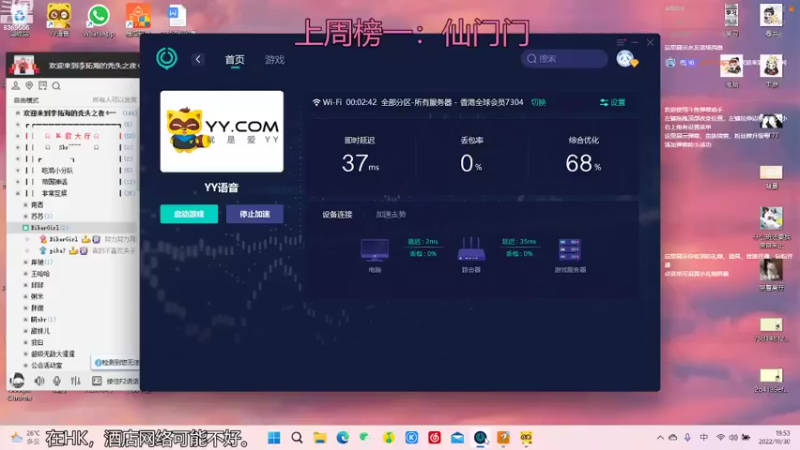This screenshot has height=450, width=800.
Task: Click the YY raccoon icon in taskbar
Action: [526, 438]
